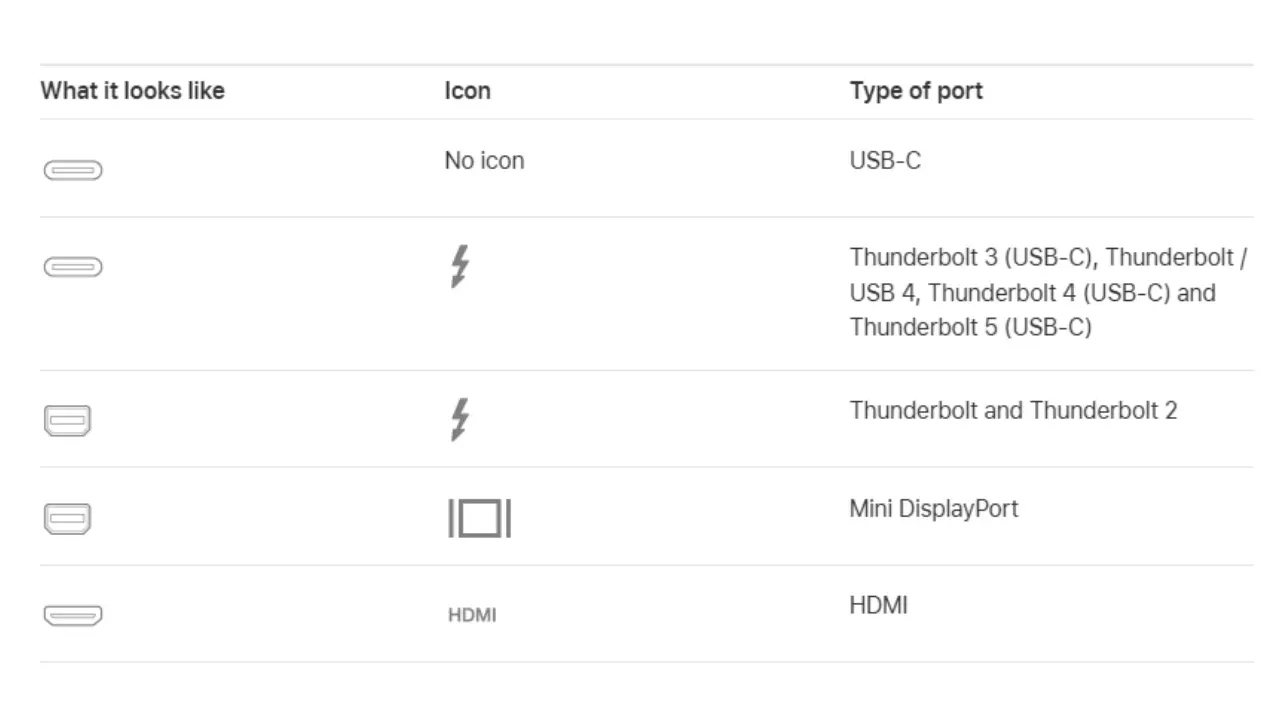1280x720 pixels.
Task: Click the port shape in the Thunderbolt 2 row
Action: point(68,421)
